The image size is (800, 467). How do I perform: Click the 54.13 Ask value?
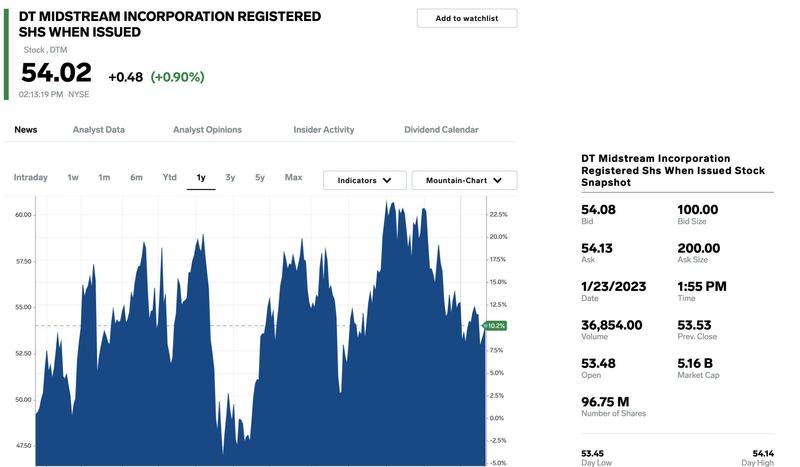point(597,249)
